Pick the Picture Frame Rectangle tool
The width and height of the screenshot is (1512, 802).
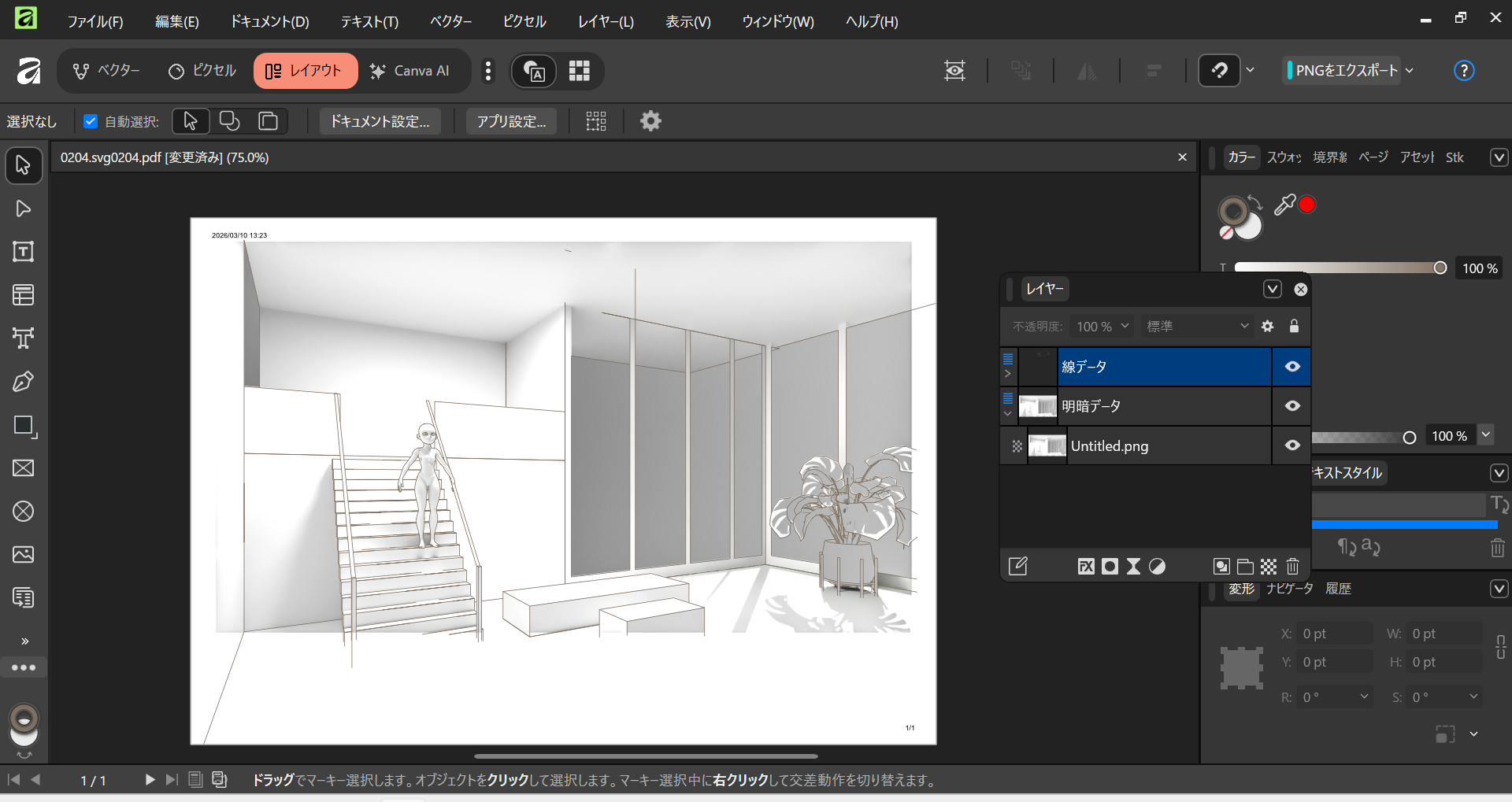(x=24, y=468)
